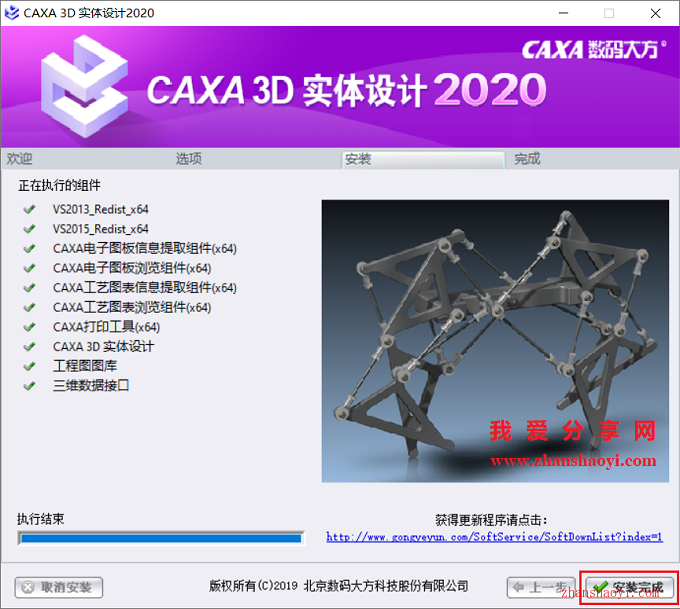Select the CAXA工艺图表浏览组件(x64) row
Viewport: 680px width, 609px height.
[x=132, y=308]
